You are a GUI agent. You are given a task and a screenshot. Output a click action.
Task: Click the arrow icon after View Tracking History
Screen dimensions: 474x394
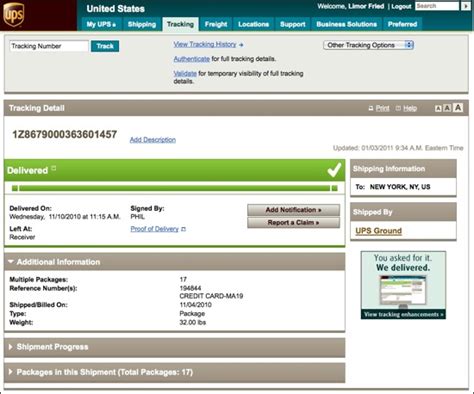[x=241, y=45]
